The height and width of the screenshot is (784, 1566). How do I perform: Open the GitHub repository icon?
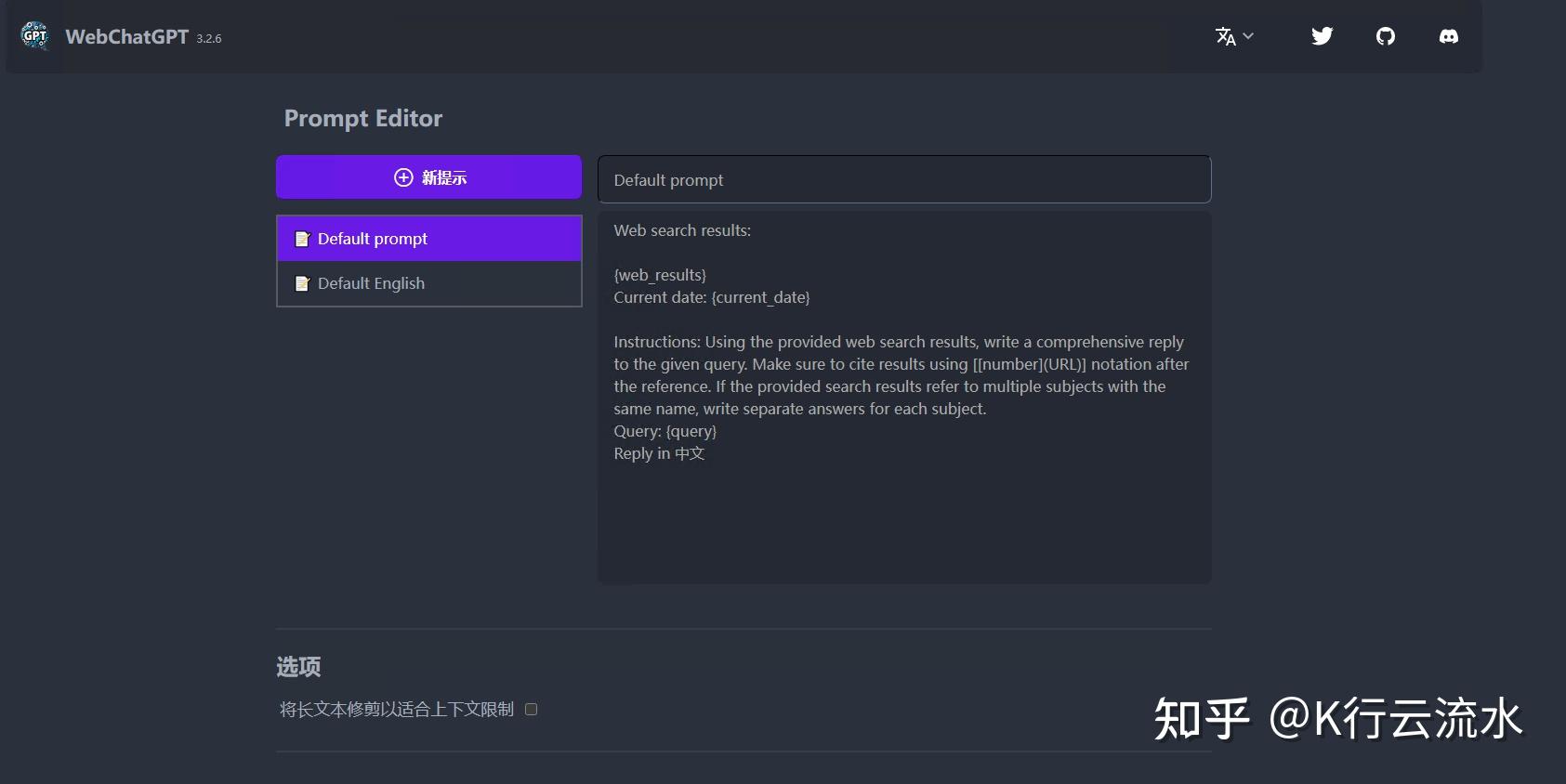coord(1385,36)
